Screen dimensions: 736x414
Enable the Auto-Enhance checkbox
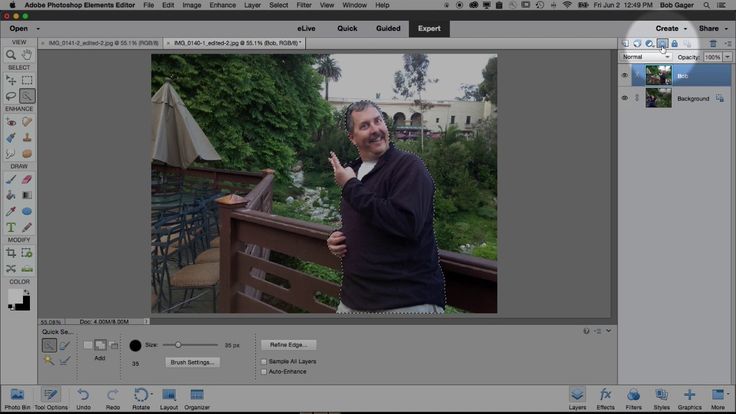[264, 371]
